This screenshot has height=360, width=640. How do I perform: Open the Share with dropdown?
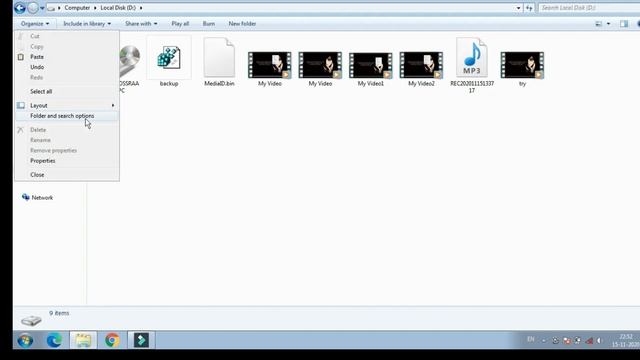(141, 24)
